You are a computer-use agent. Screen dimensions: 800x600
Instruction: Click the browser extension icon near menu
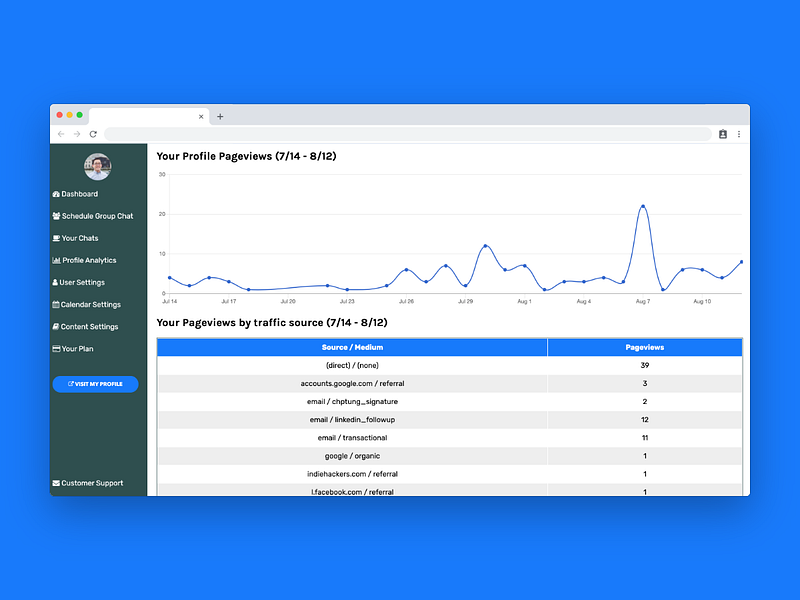point(722,134)
